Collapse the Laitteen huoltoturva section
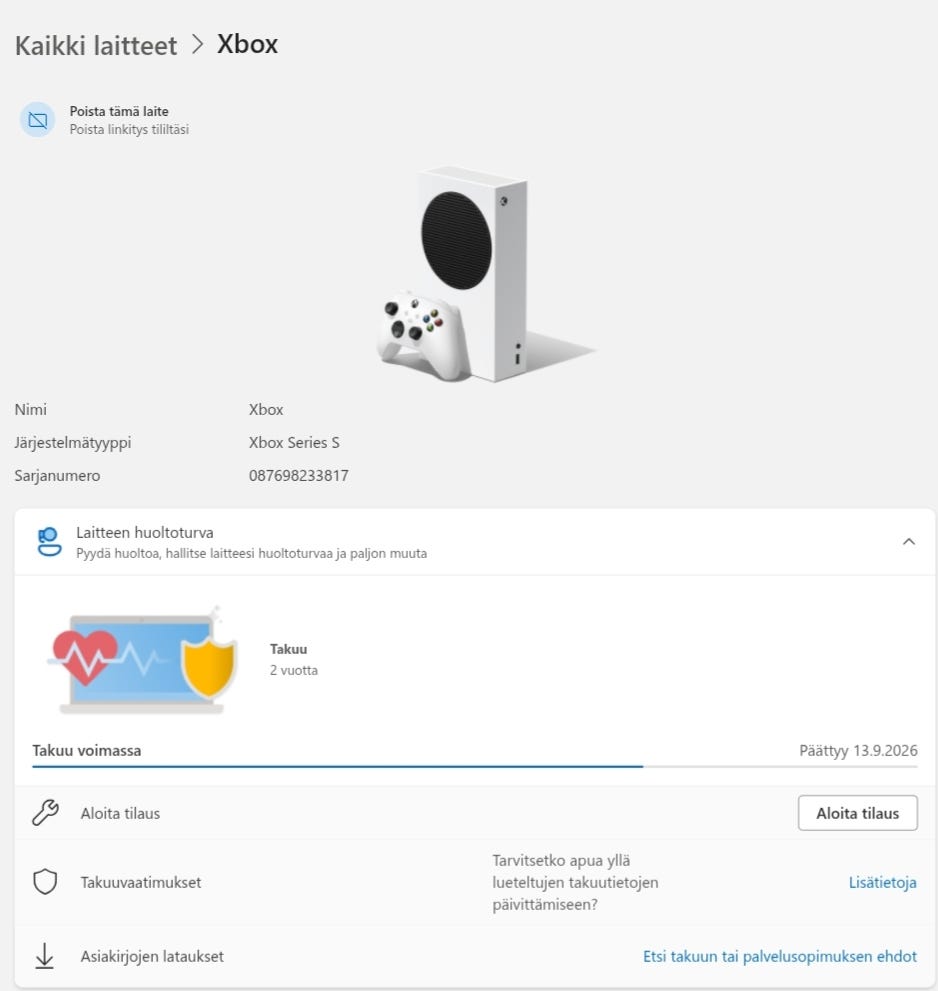Screen dimensions: 938x991 click(x=908, y=541)
